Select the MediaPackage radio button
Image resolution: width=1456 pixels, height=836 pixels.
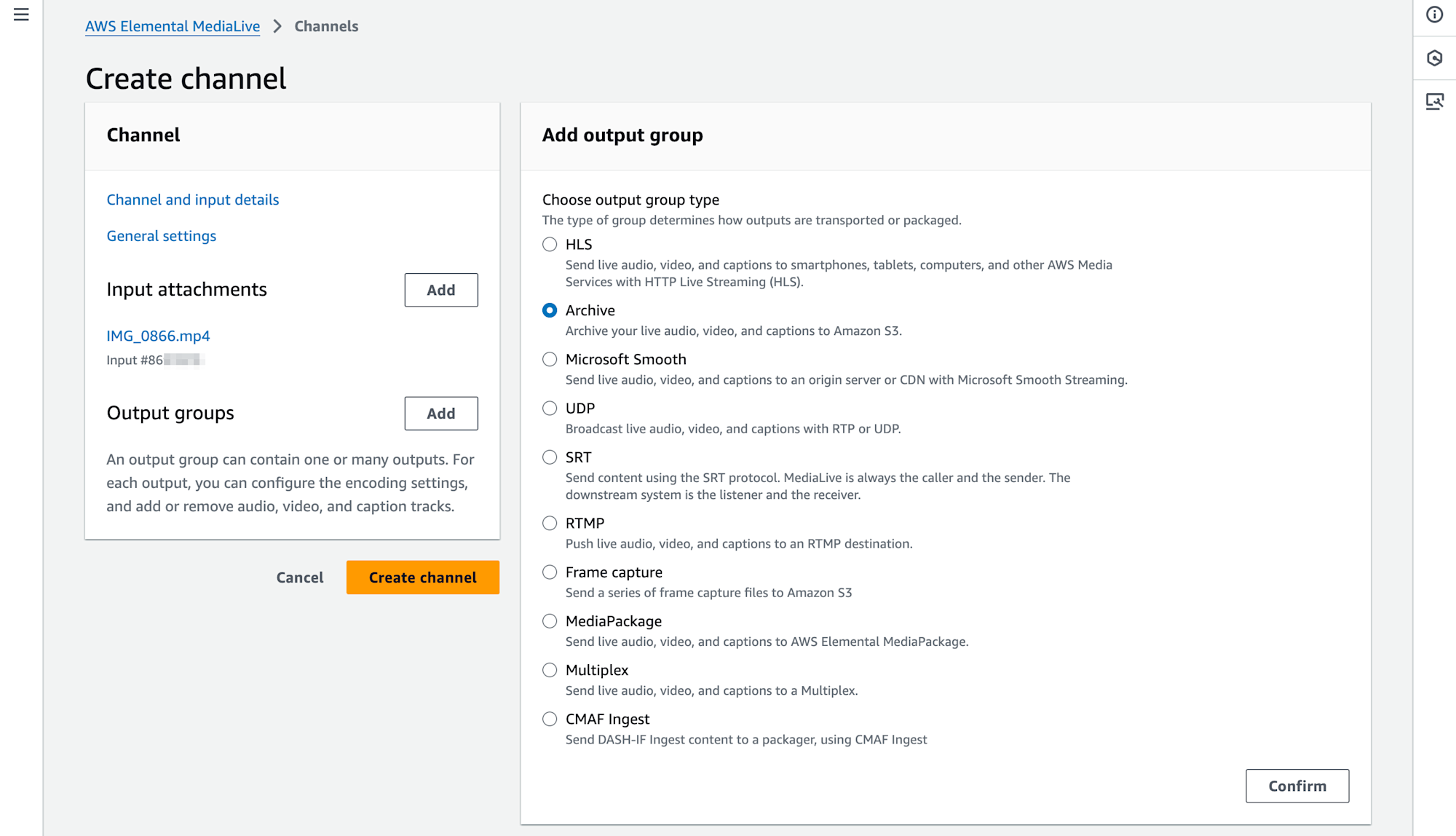[550, 621]
